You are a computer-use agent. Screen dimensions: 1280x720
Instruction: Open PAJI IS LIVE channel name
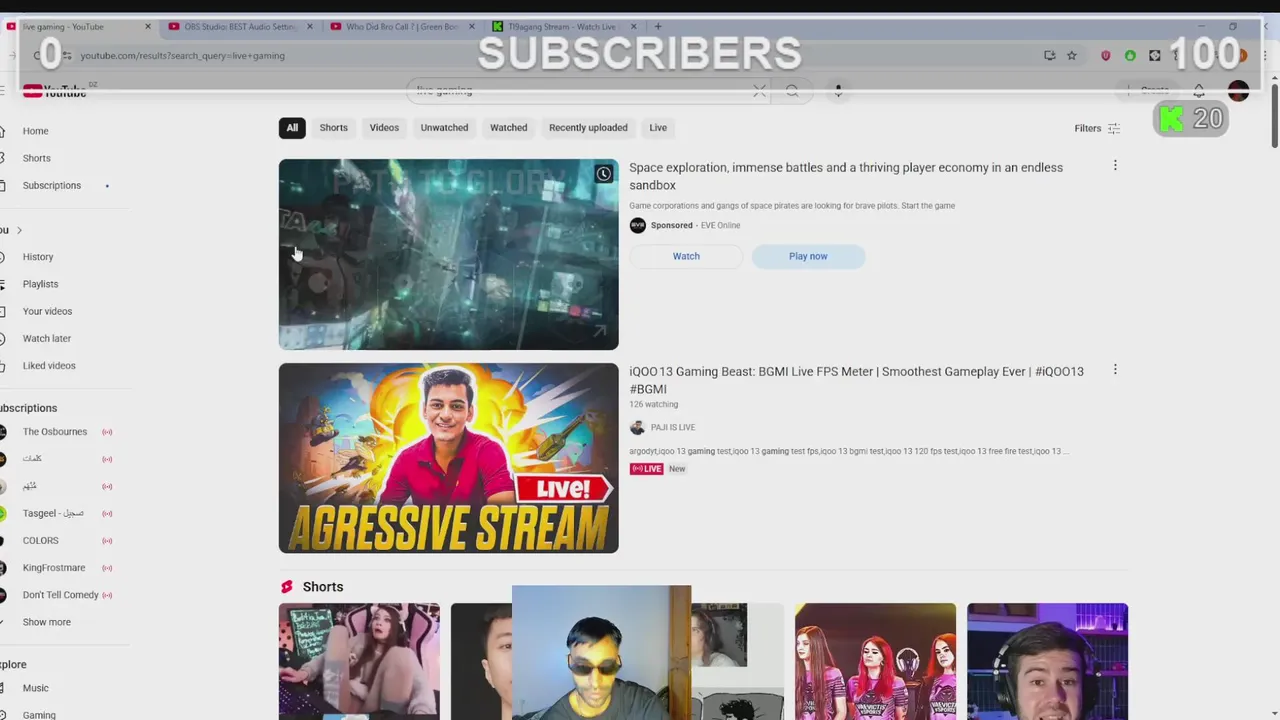[673, 427]
